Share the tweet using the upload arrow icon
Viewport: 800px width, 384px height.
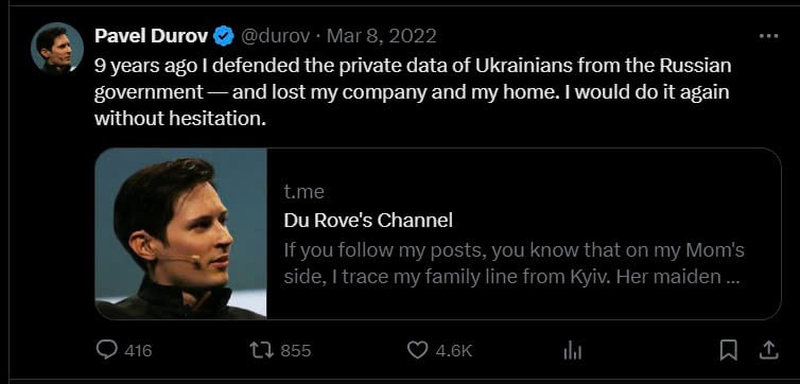click(x=769, y=349)
